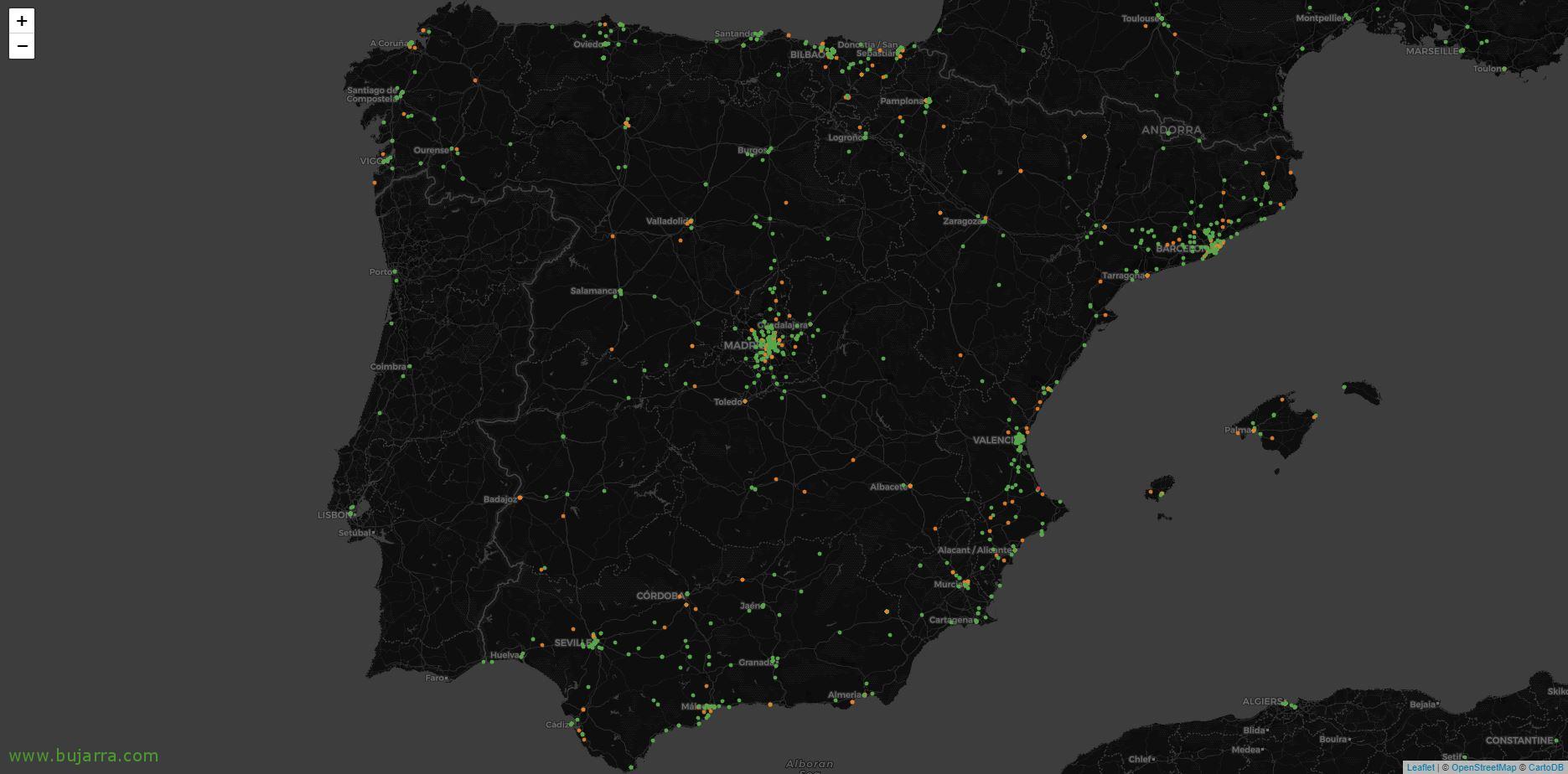Click the www.bujarra.com watermark text
This screenshot has height=774, width=1568.
click(83, 756)
